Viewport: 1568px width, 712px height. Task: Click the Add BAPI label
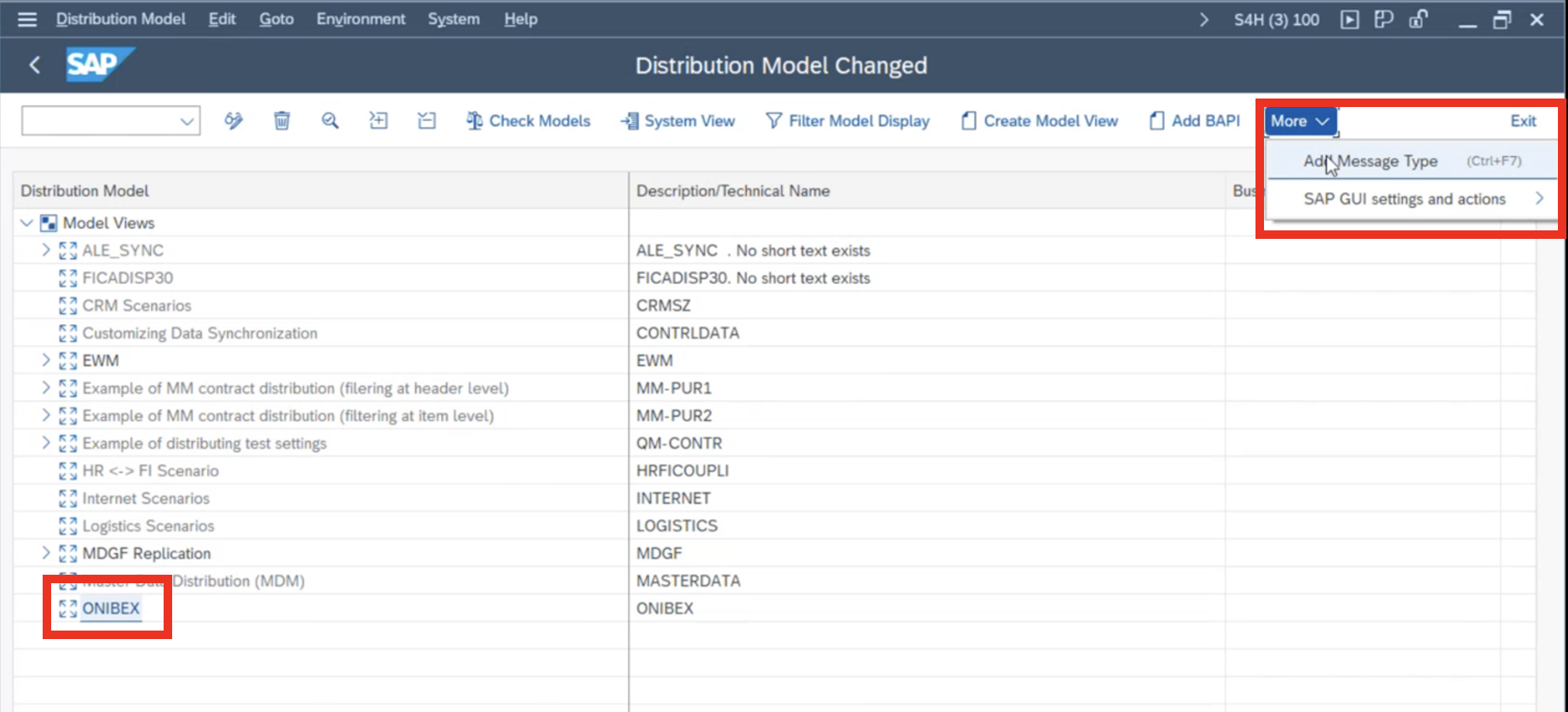pyautogui.click(x=1206, y=121)
